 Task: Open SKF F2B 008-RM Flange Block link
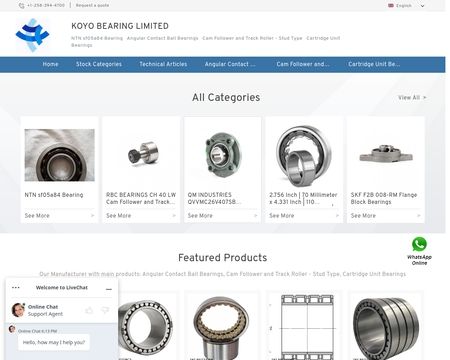384,198
